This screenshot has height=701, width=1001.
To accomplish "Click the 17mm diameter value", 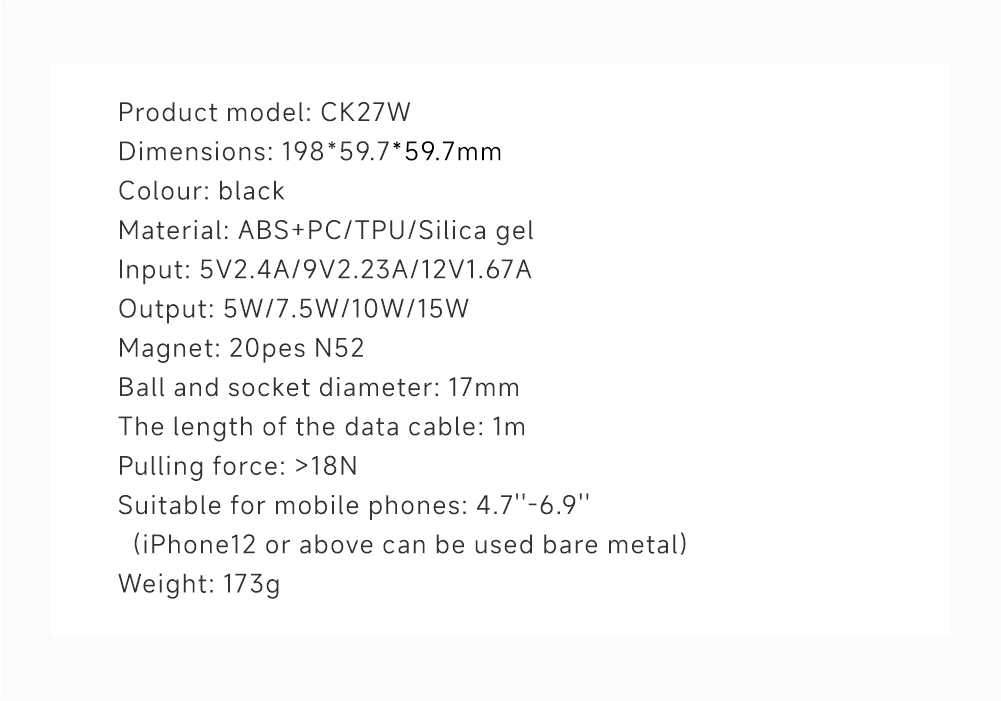I will coord(484,388).
